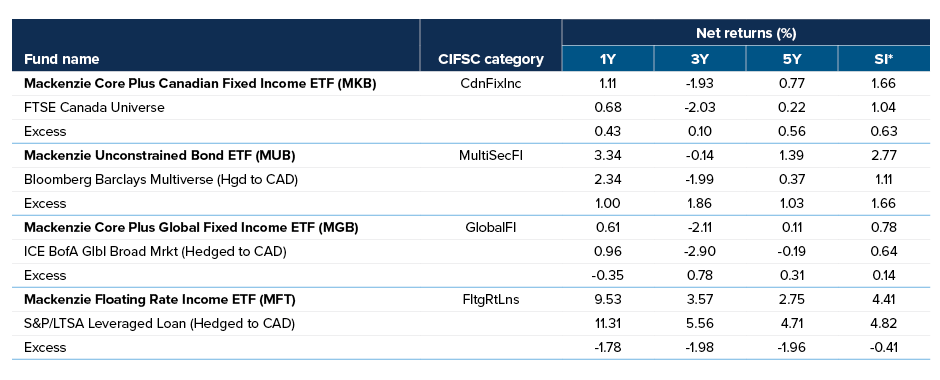Select the 1Y returns column header
The image size is (940, 380).
point(607,59)
